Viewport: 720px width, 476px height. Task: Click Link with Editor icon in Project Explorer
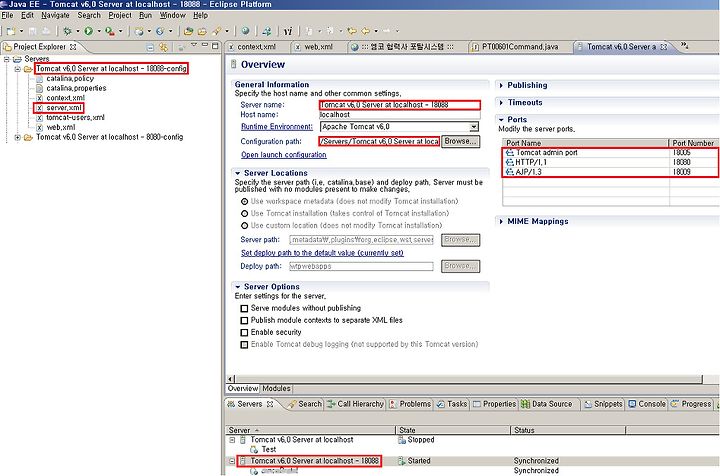pyautogui.click(x=163, y=47)
